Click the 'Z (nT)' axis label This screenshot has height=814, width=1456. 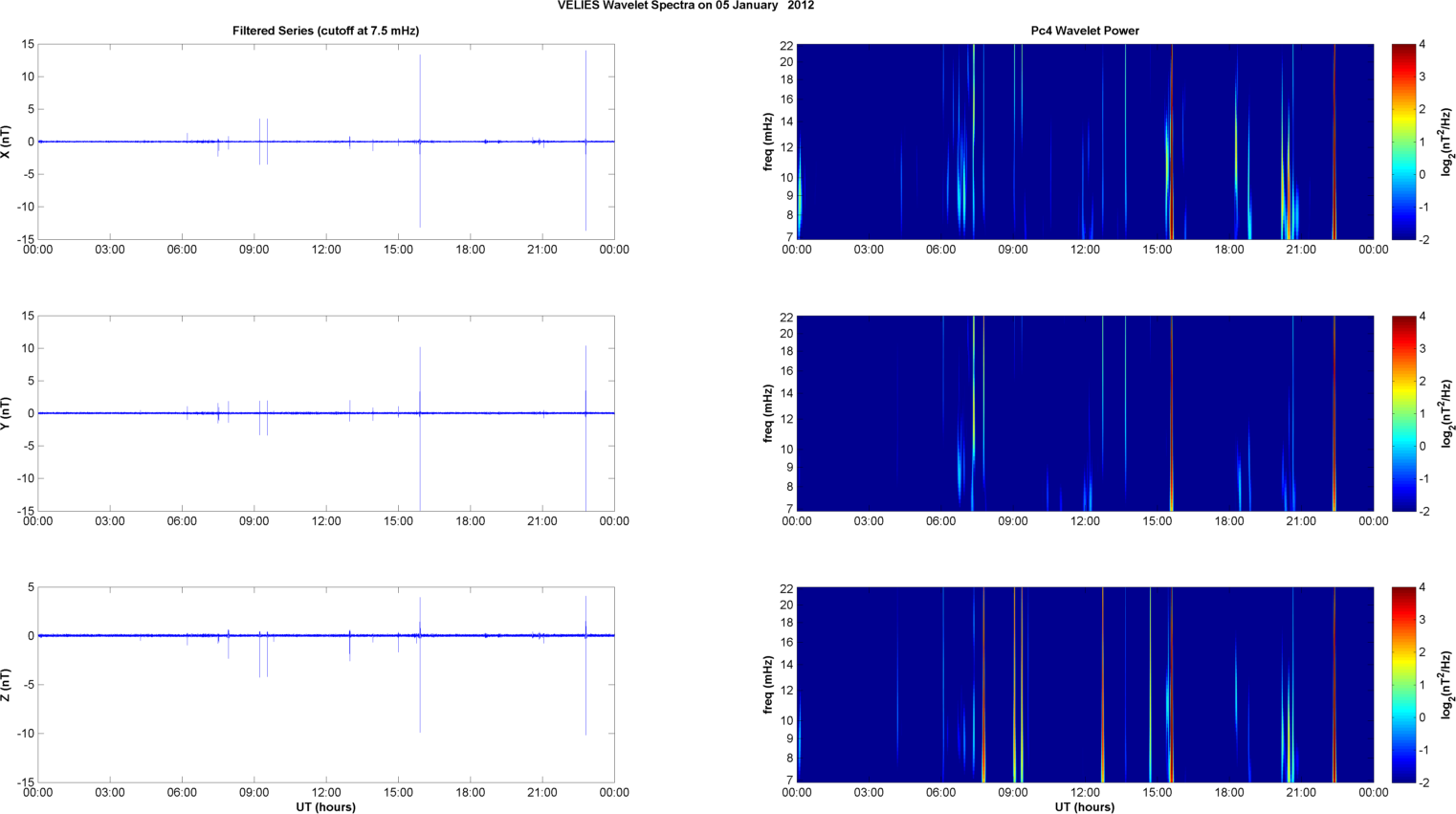(6, 685)
